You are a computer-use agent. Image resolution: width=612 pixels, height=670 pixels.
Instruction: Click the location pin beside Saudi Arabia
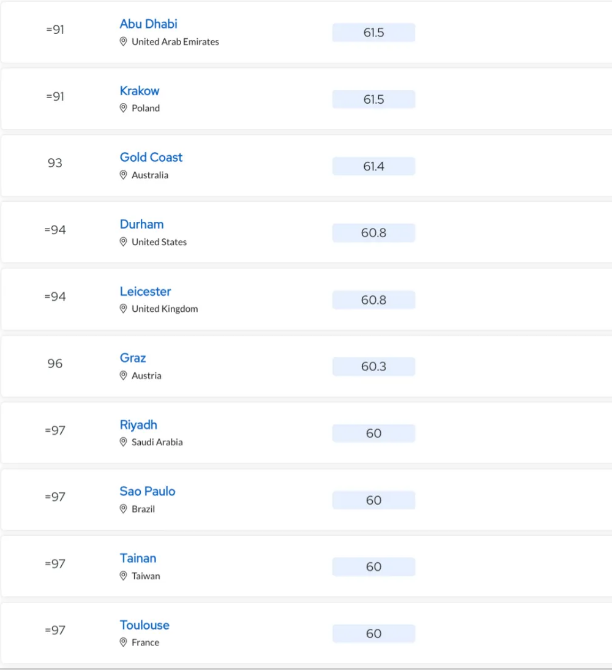(x=123, y=442)
